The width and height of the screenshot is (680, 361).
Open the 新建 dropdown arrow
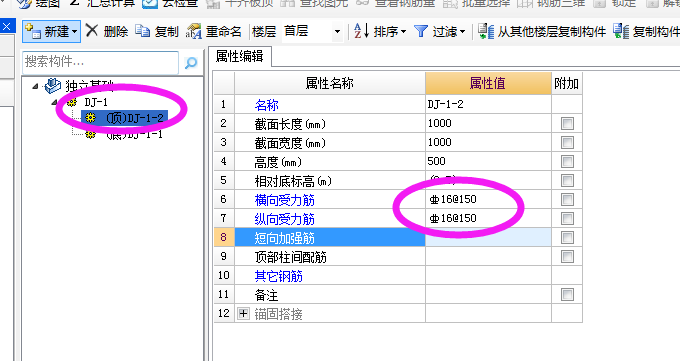pos(75,32)
